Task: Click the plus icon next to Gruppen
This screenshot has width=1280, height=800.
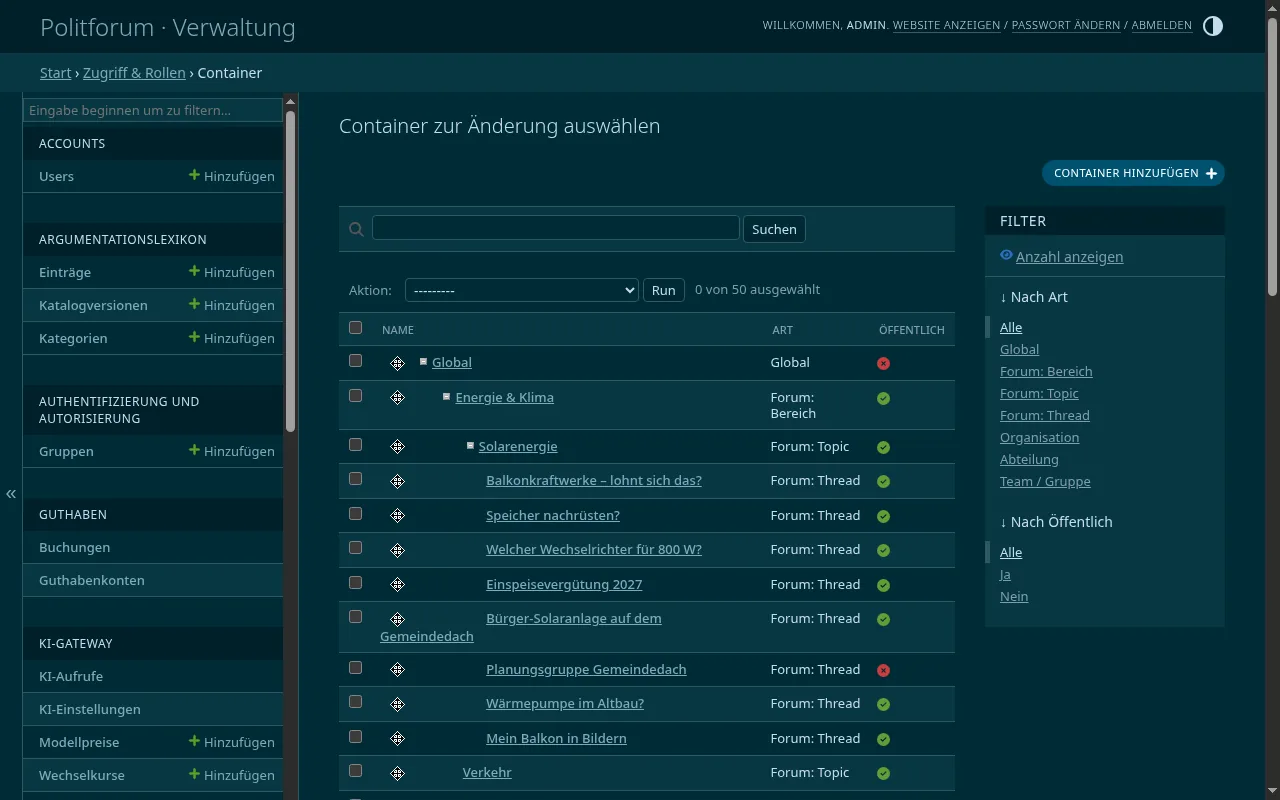Action: [194, 450]
